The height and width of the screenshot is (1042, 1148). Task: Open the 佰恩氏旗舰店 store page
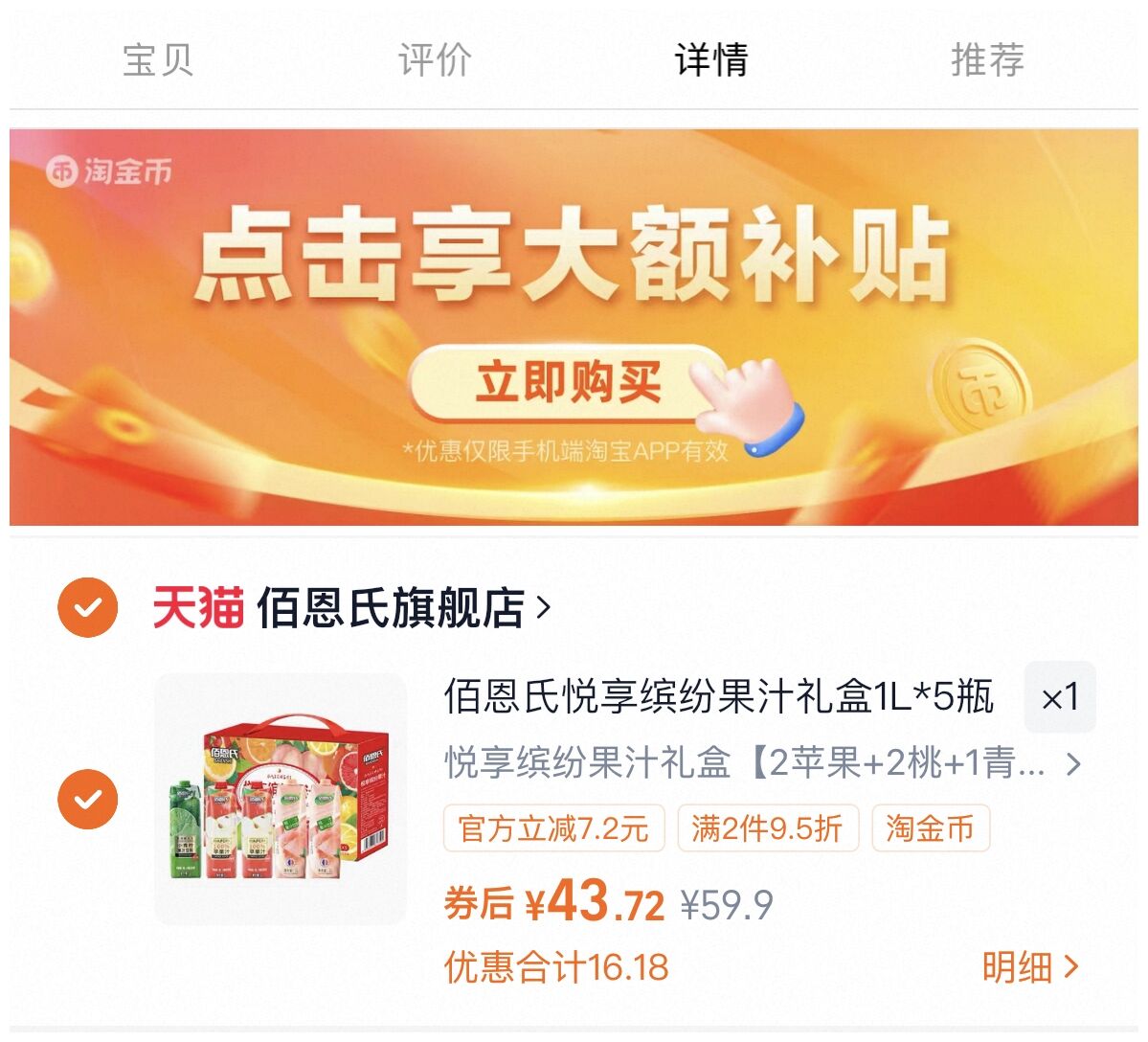coord(391,608)
